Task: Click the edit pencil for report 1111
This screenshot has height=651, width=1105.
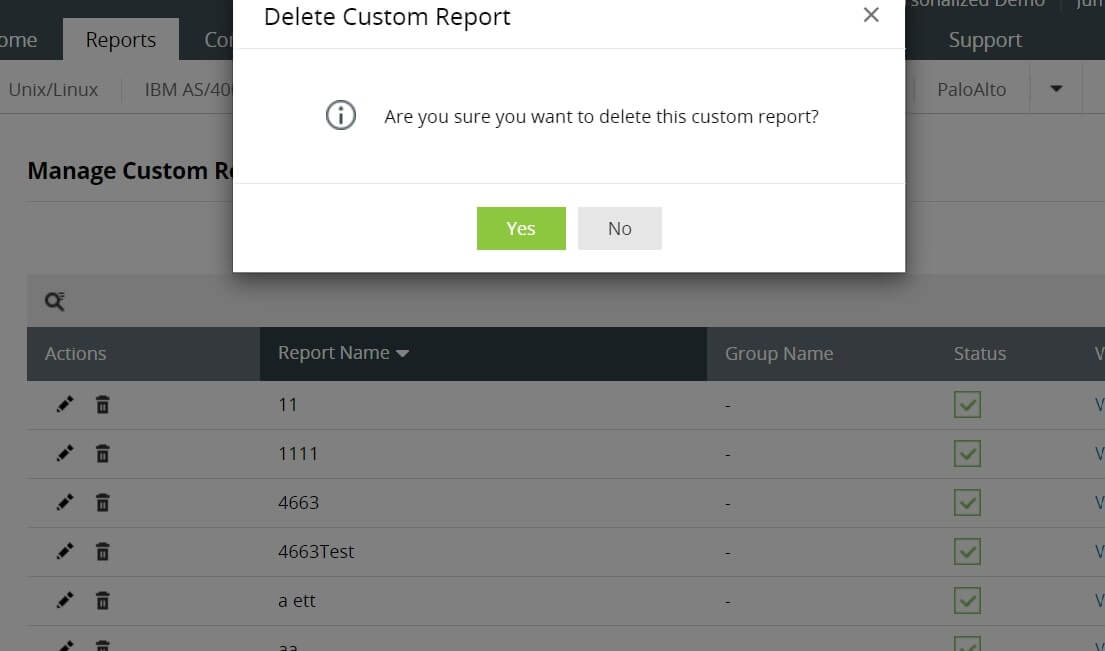Action: click(x=65, y=453)
